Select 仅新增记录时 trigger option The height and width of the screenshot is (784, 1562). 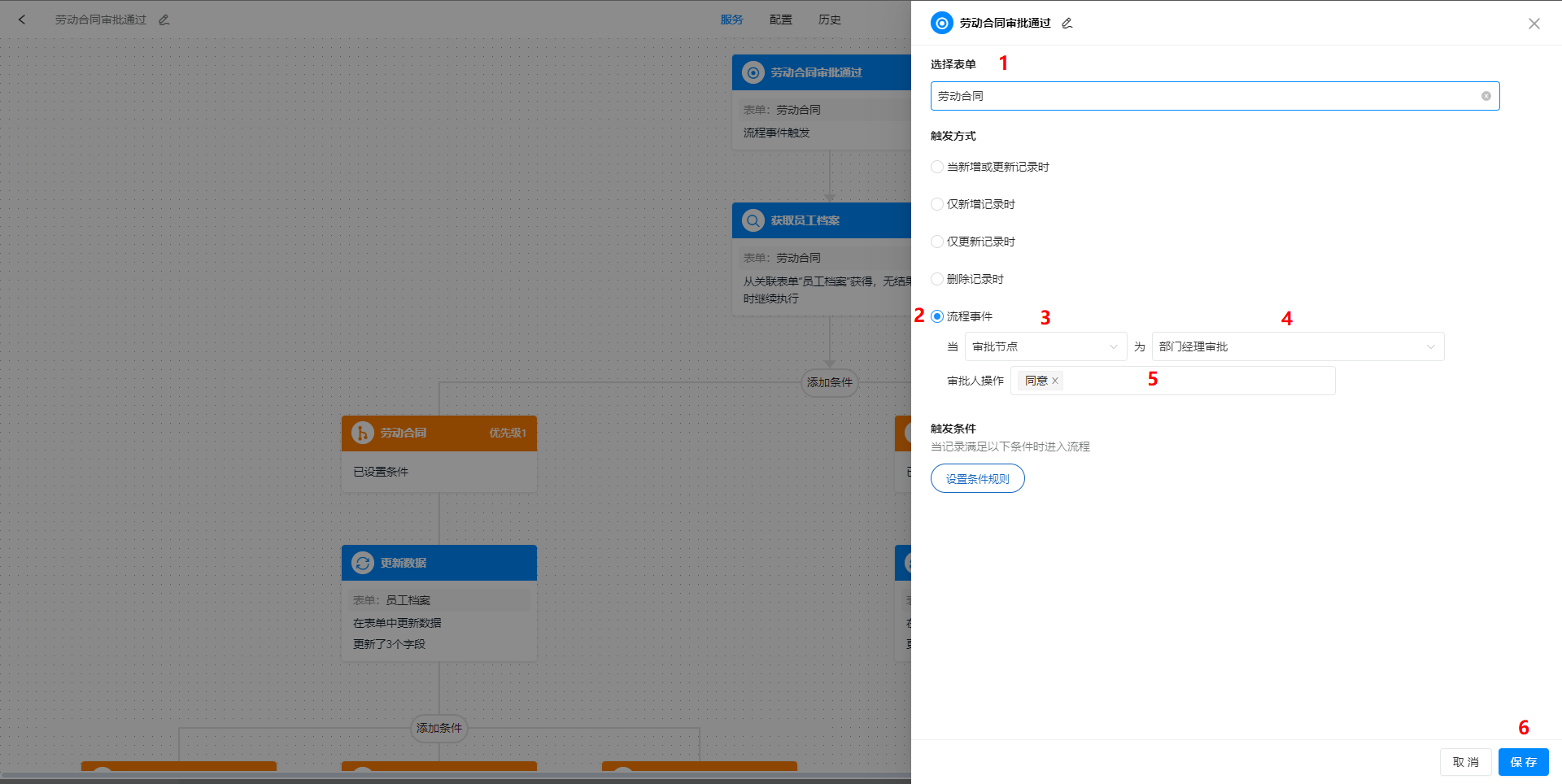[x=936, y=204]
